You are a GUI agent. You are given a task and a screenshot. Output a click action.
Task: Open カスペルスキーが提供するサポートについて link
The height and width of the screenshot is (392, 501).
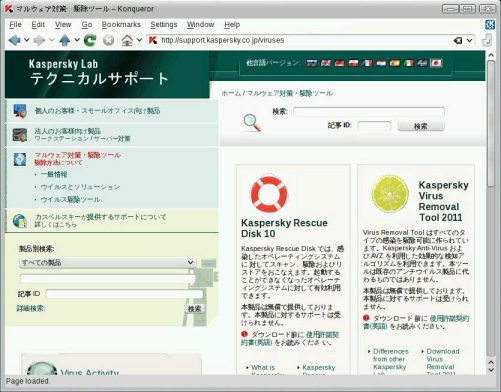pos(100,217)
